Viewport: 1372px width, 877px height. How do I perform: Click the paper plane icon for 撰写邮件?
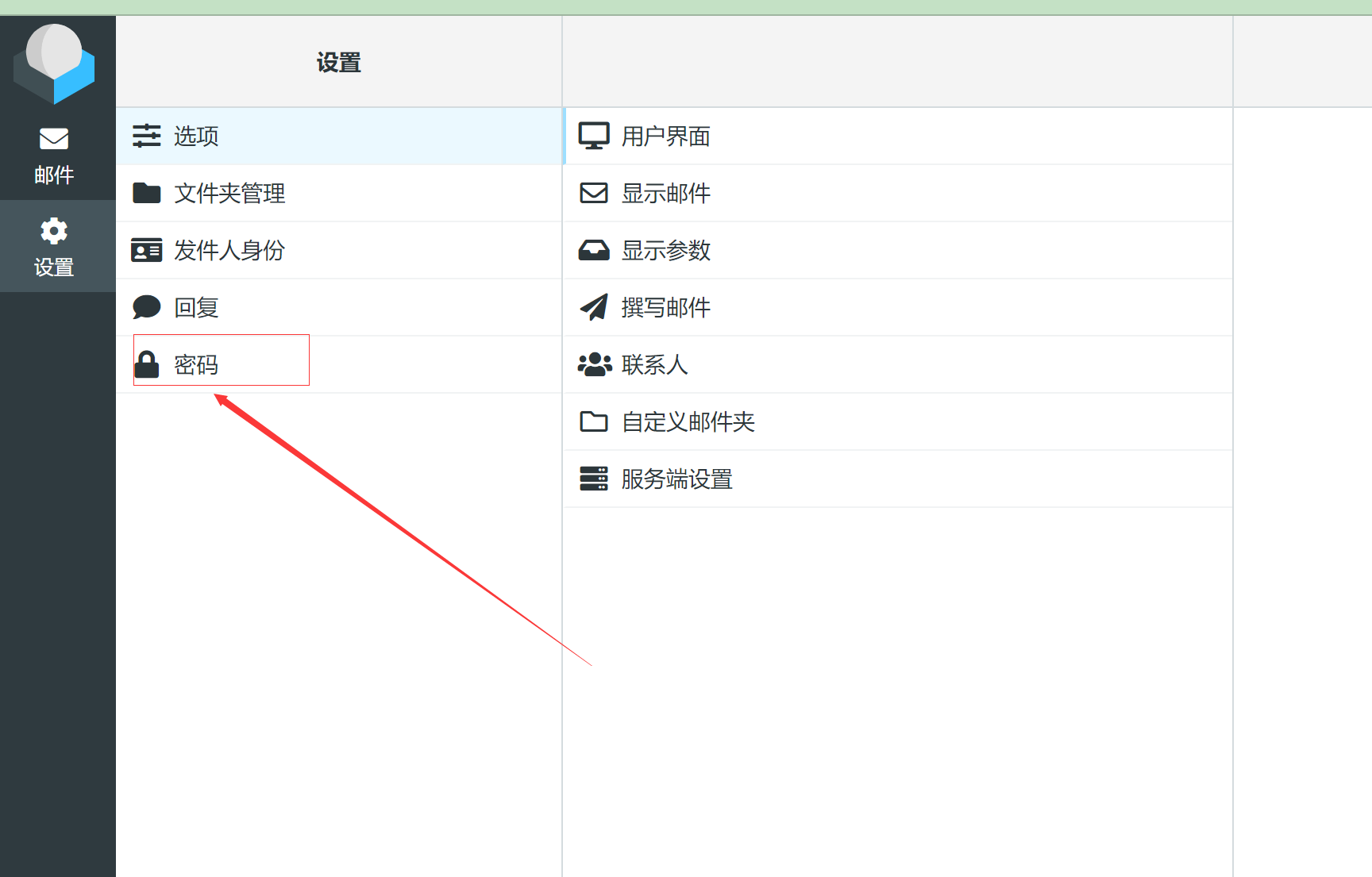click(x=594, y=307)
